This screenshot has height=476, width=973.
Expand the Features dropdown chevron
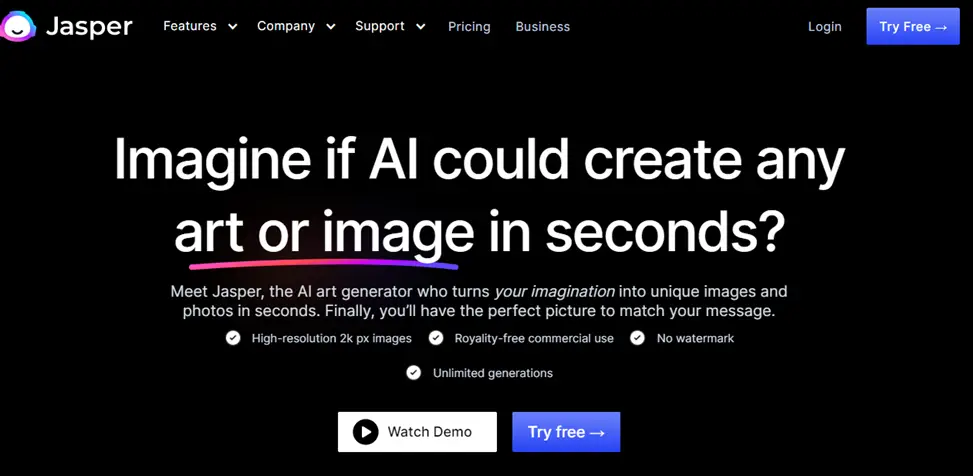tap(233, 27)
